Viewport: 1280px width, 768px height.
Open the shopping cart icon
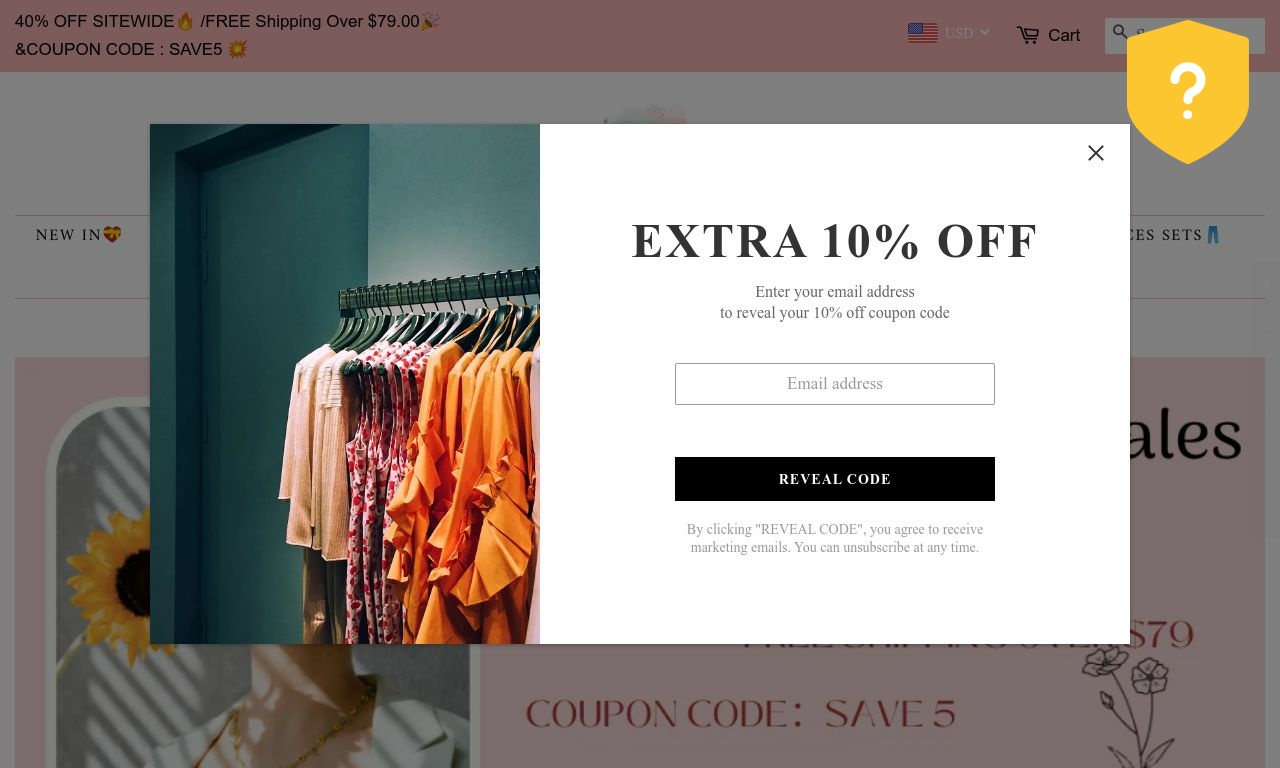(x=1028, y=35)
